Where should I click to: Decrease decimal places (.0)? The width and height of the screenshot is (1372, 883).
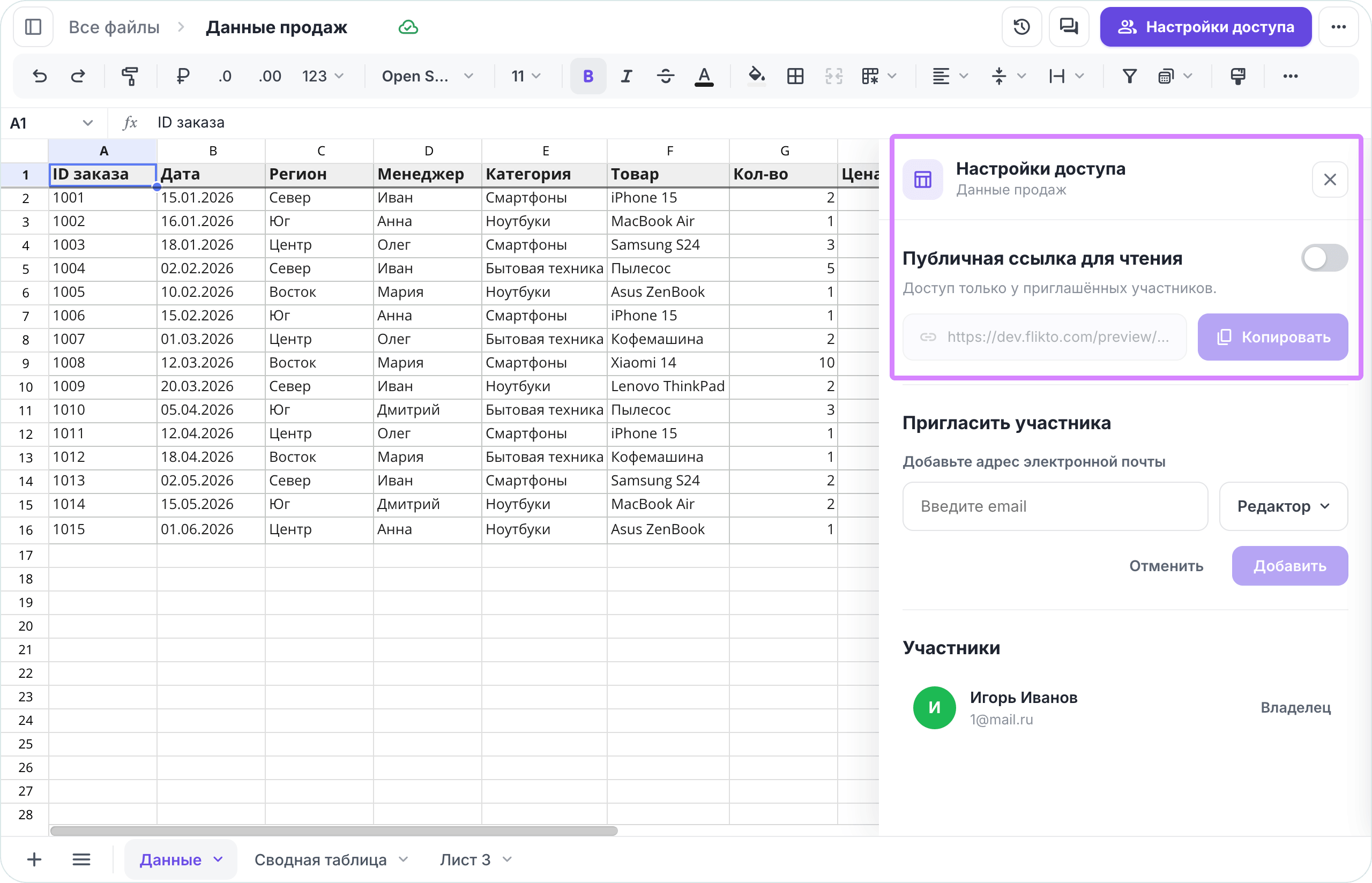coord(225,76)
